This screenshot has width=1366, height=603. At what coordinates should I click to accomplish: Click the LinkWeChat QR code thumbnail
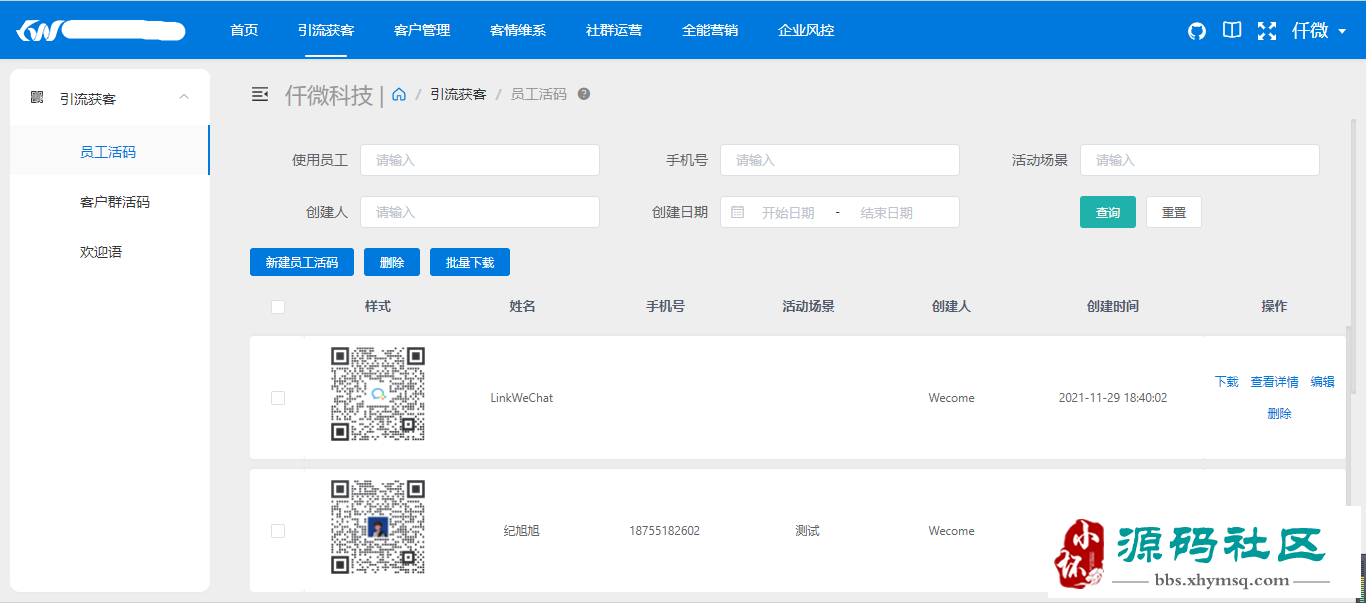pyautogui.click(x=378, y=394)
